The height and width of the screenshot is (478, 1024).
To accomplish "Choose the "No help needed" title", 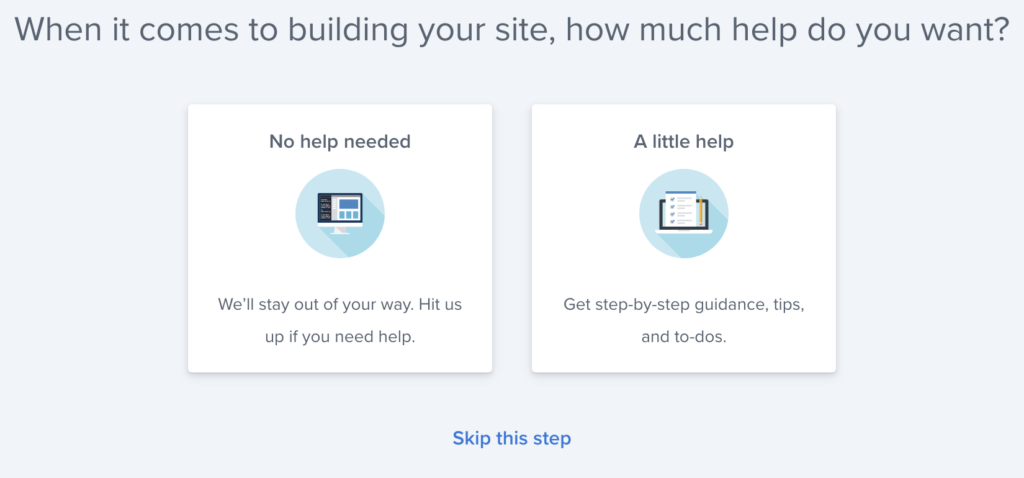I will pyautogui.click(x=340, y=141).
